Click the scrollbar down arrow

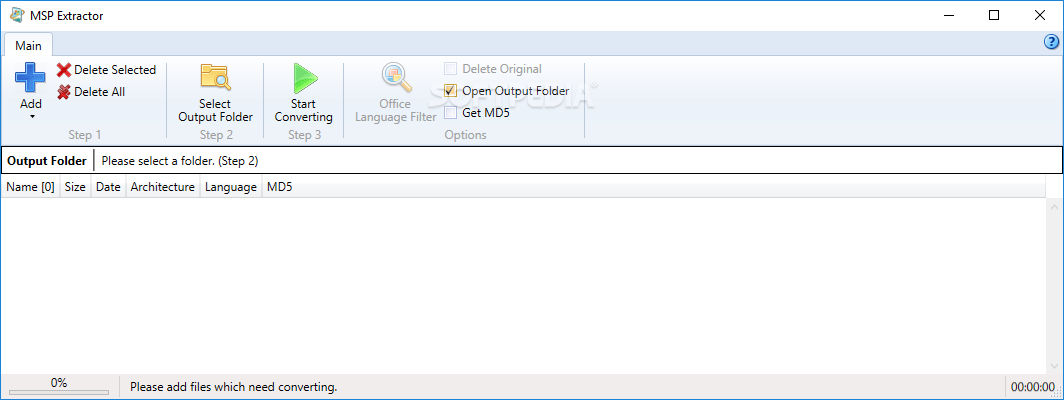pos(1054,366)
